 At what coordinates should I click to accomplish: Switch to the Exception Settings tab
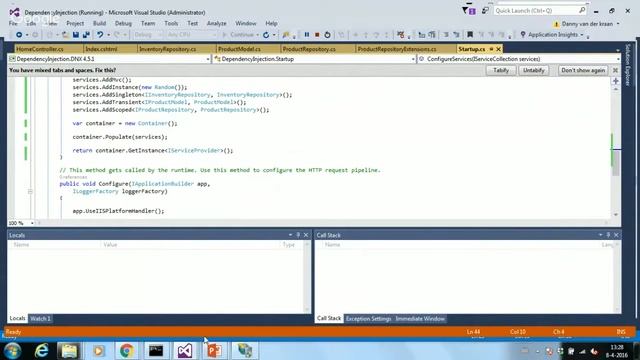click(369, 319)
